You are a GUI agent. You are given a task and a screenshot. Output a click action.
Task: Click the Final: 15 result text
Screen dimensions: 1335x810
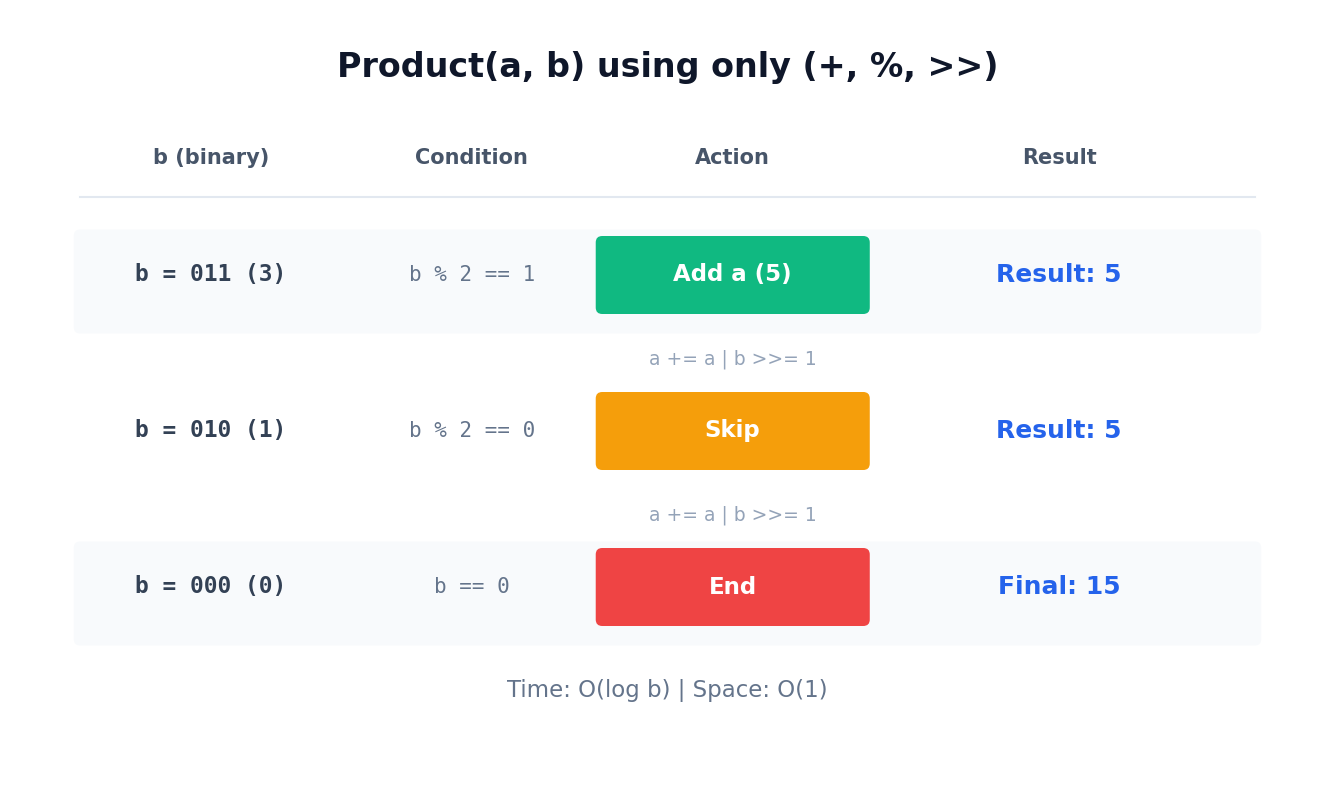pyautogui.click(x=1059, y=587)
